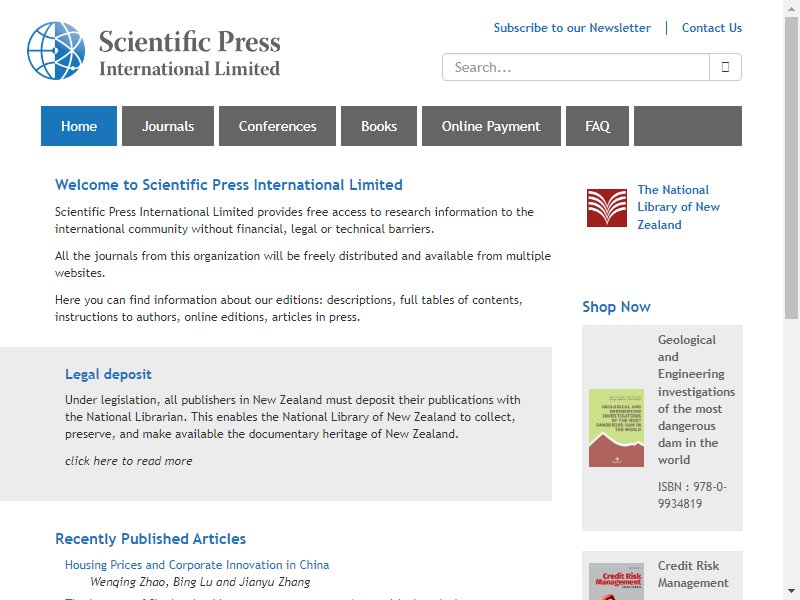Focus the Search input field
This screenshot has height=600, width=800.
coord(576,67)
